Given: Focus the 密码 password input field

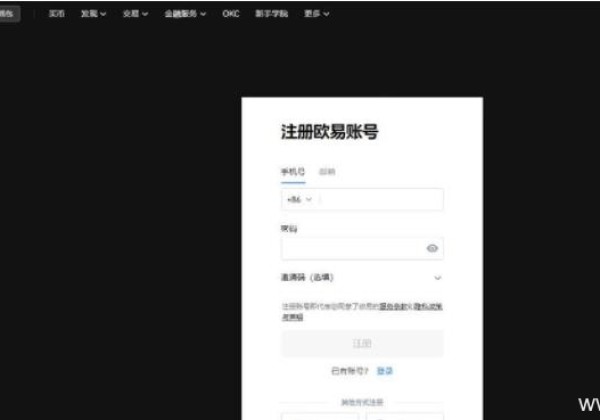Looking at the screenshot, I should click(362, 248).
